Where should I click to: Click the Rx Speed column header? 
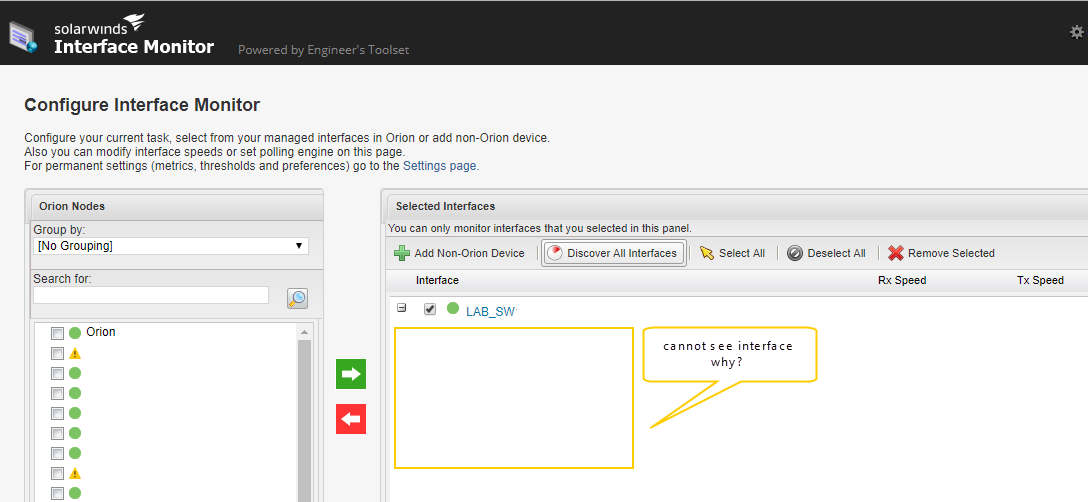click(x=902, y=280)
